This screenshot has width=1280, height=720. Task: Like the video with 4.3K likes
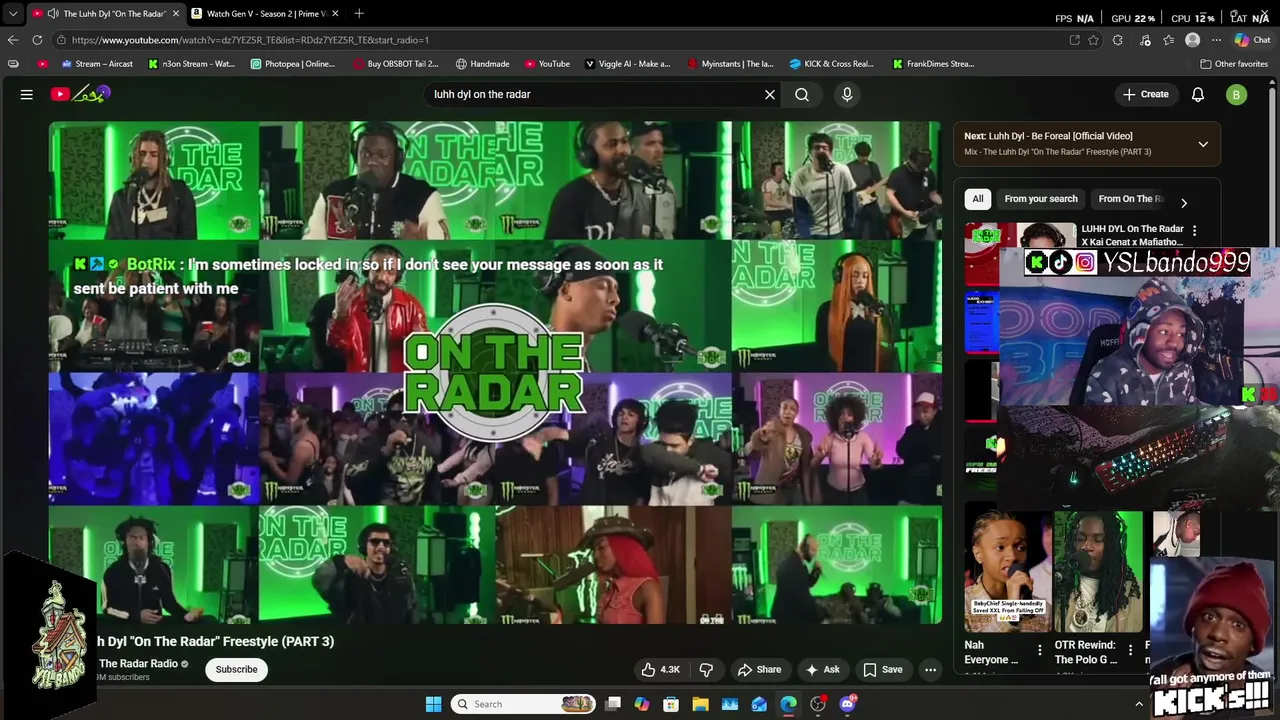pyautogui.click(x=660, y=670)
